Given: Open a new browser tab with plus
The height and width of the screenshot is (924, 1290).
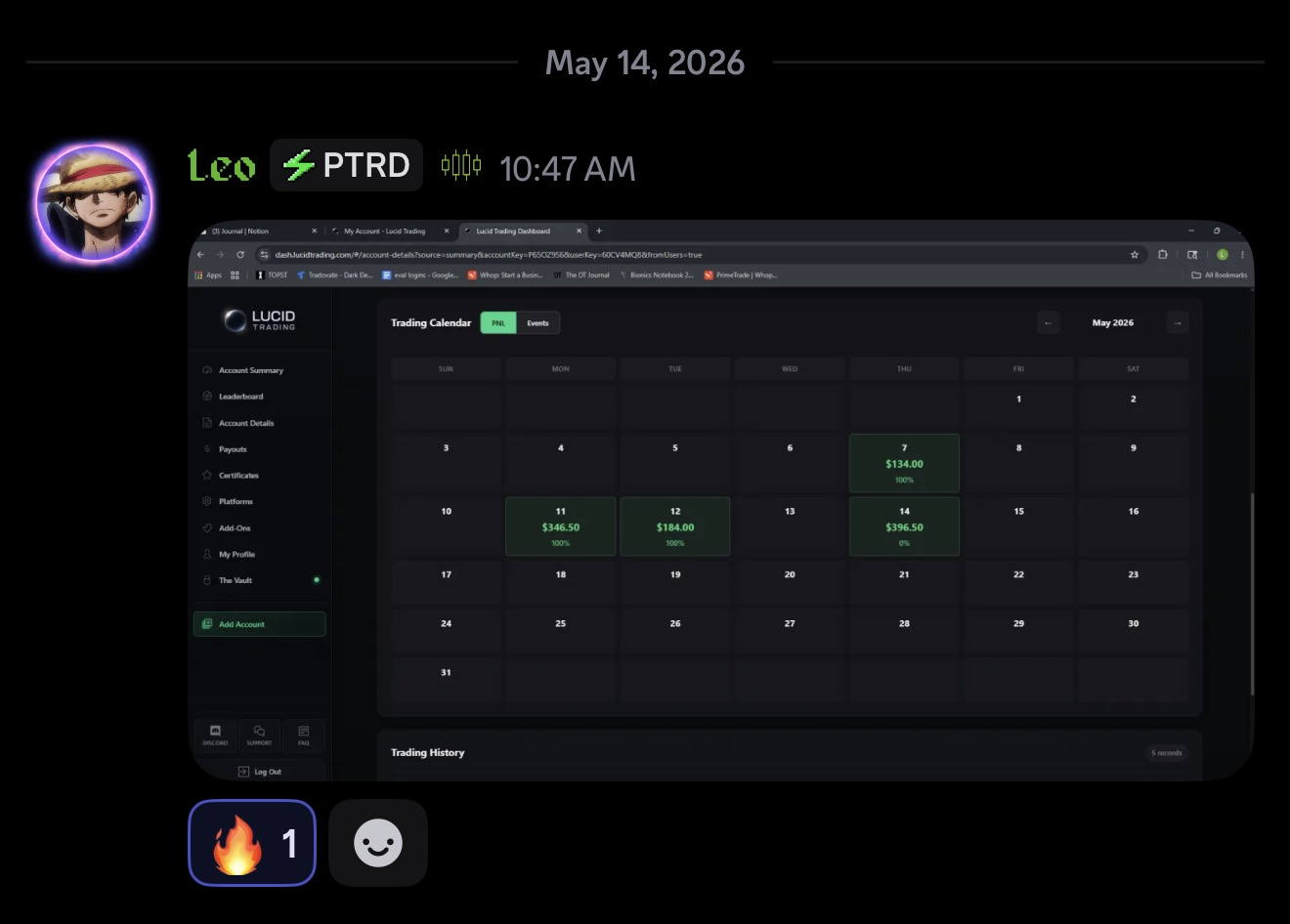Looking at the screenshot, I should coord(599,231).
